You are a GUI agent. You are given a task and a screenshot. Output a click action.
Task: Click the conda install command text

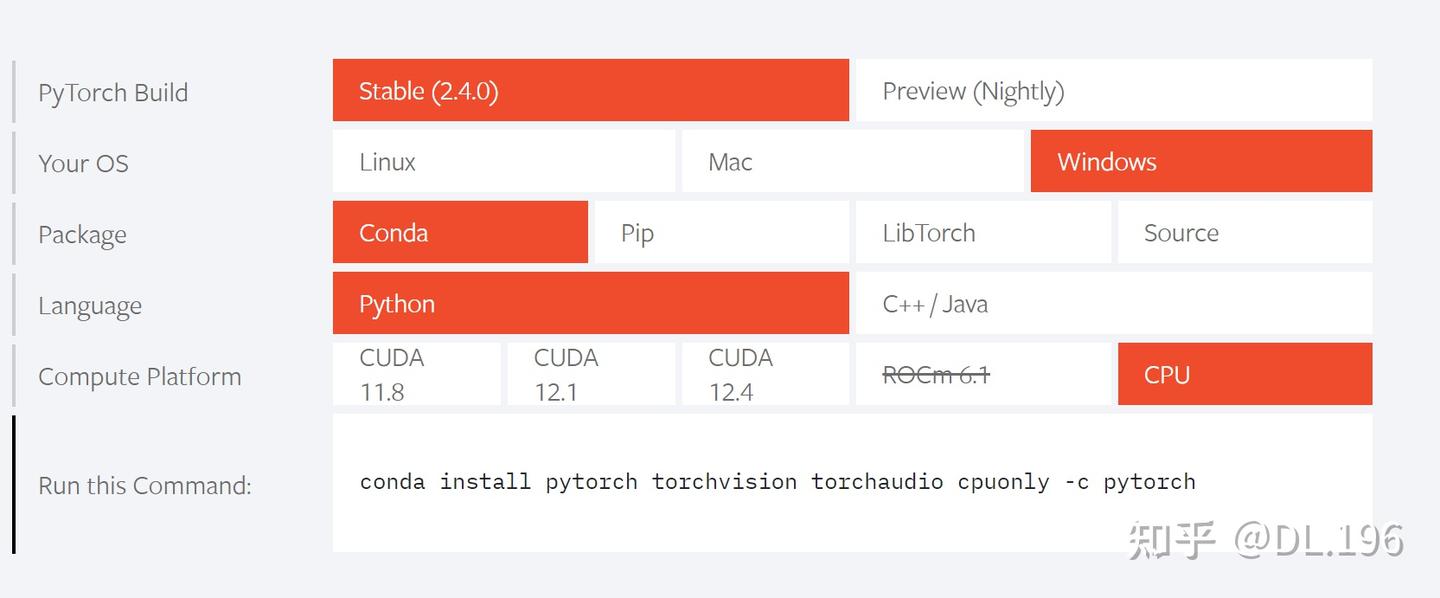[x=777, y=482]
